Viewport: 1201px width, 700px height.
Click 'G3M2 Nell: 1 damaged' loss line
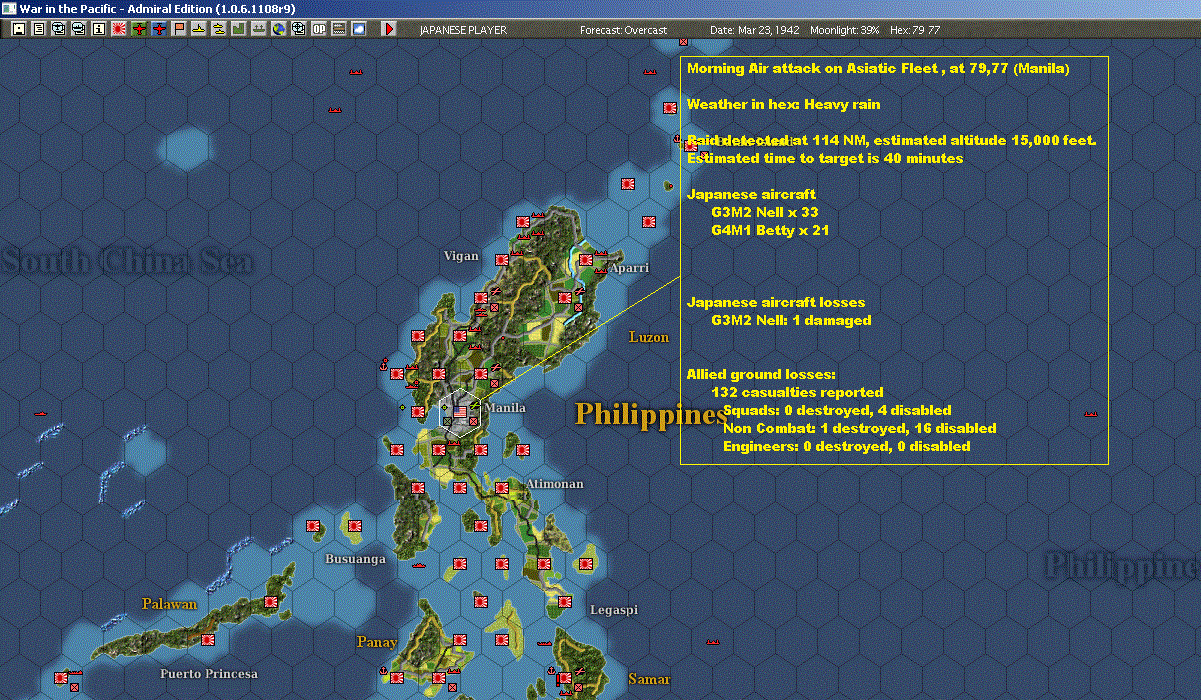(x=791, y=320)
